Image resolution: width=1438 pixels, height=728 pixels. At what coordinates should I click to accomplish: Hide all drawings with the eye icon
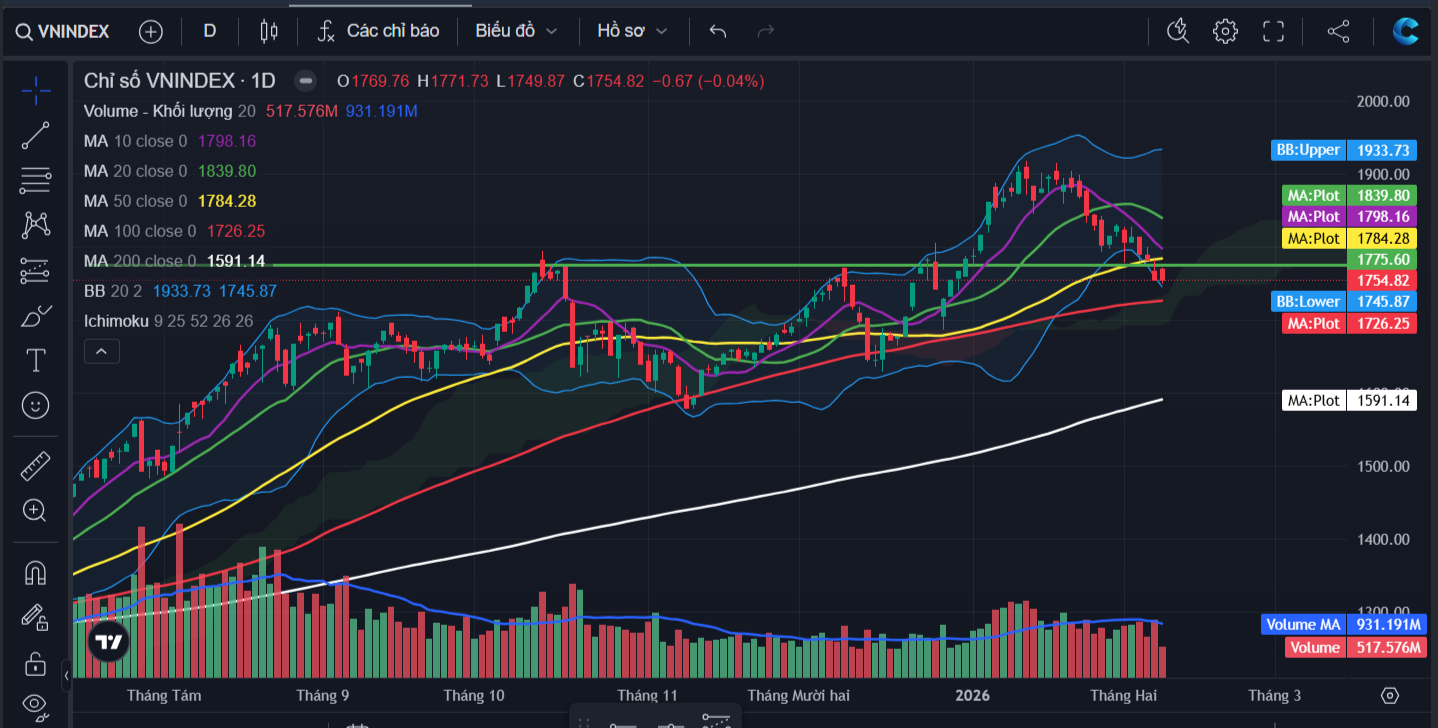click(35, 705)
